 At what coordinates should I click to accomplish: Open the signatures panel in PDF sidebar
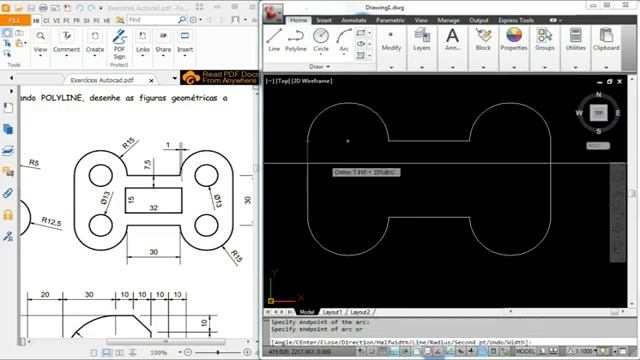(8, 236)
